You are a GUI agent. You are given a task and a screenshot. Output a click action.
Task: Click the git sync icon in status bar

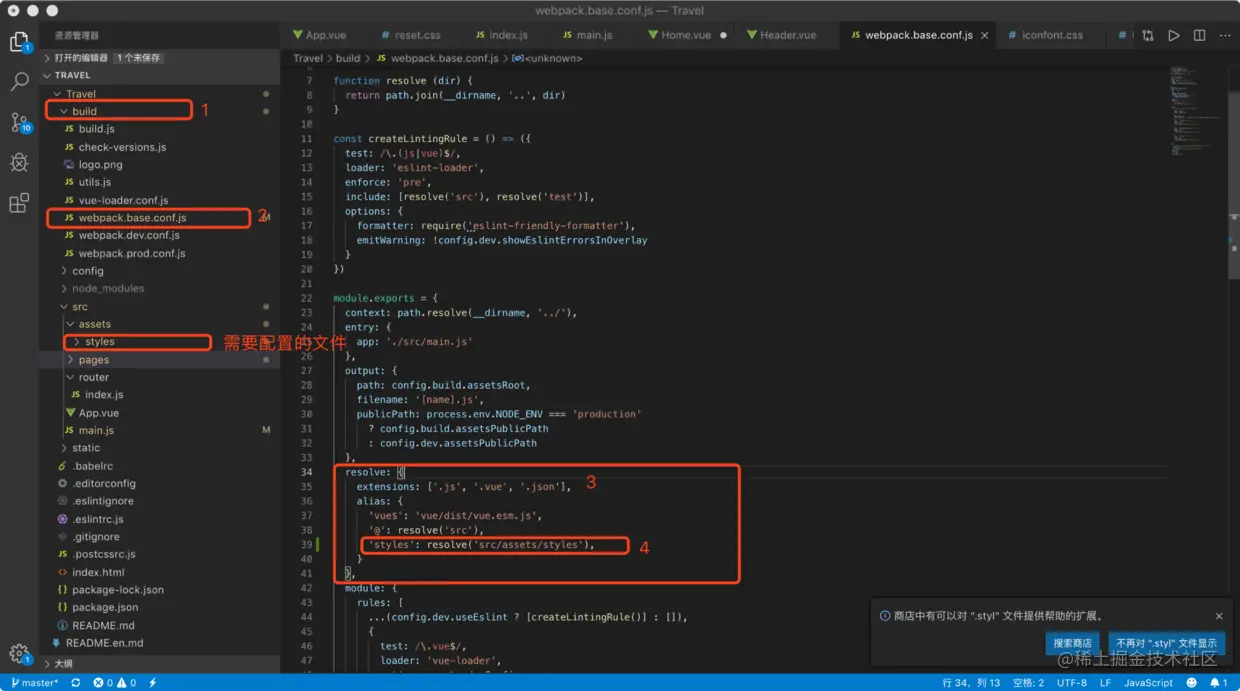(75, 683)
